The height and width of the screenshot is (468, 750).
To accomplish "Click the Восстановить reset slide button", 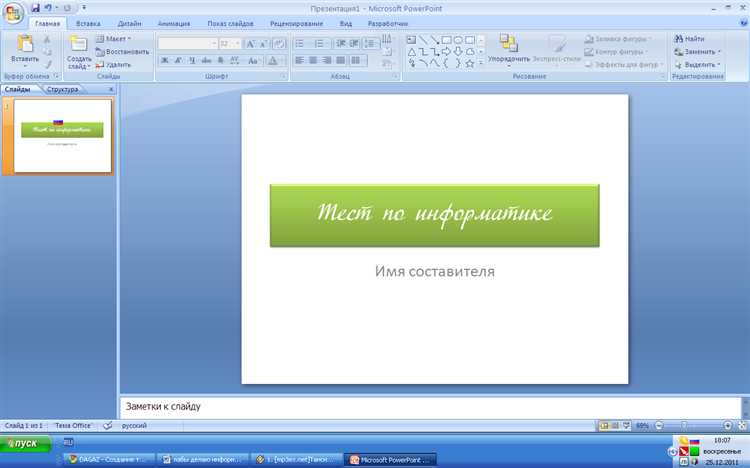I will [x=123, y=52].
